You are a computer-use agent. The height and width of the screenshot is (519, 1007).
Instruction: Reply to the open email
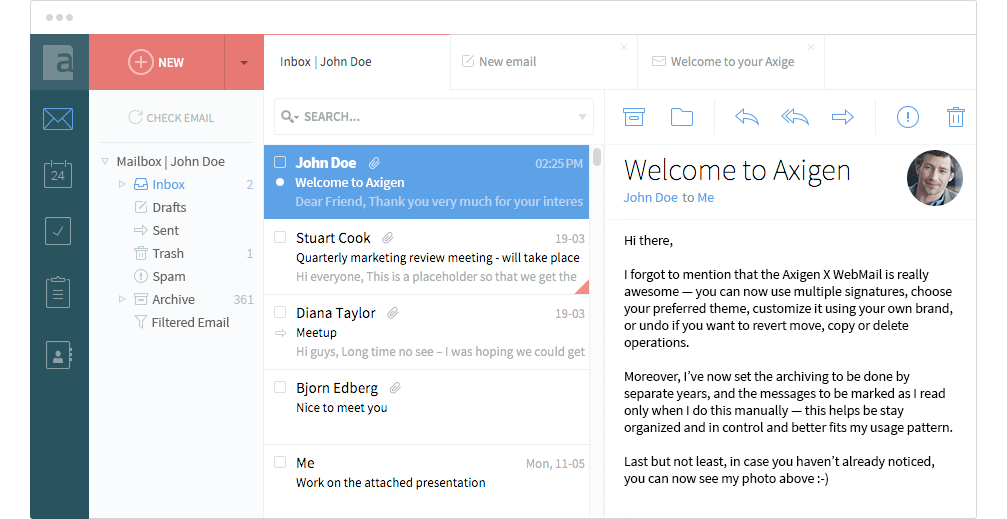click(x=746, y=117)
